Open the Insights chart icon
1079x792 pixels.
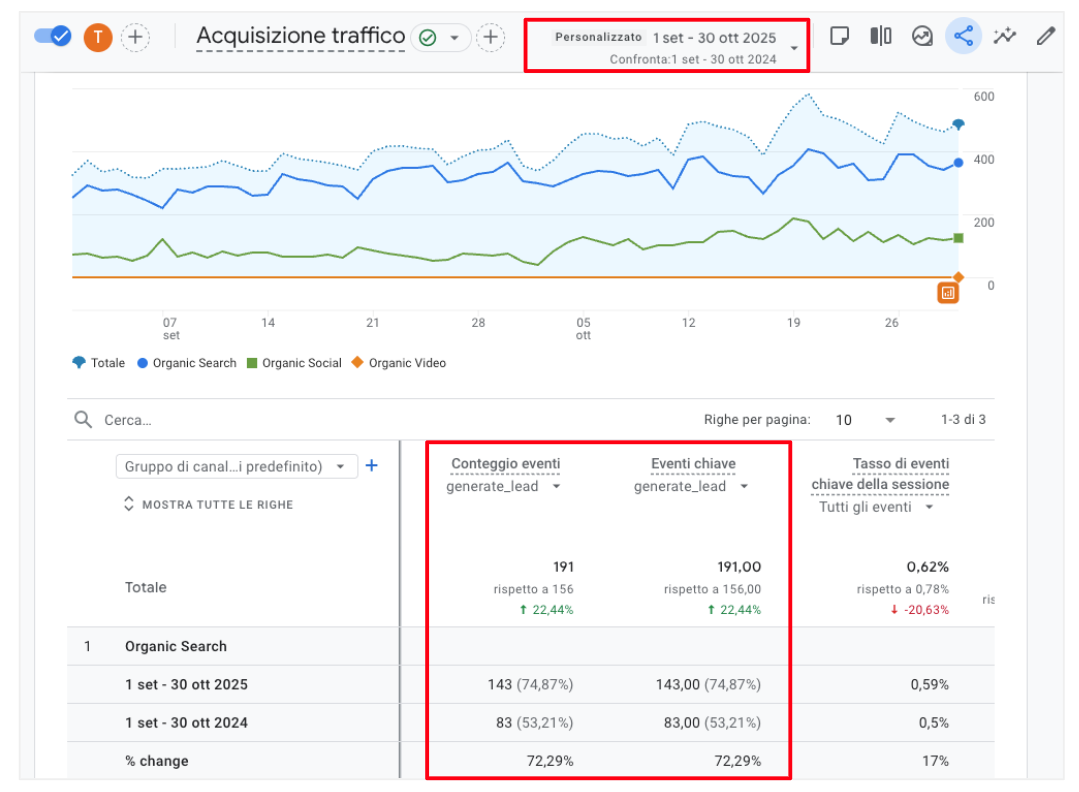[922, 37]
